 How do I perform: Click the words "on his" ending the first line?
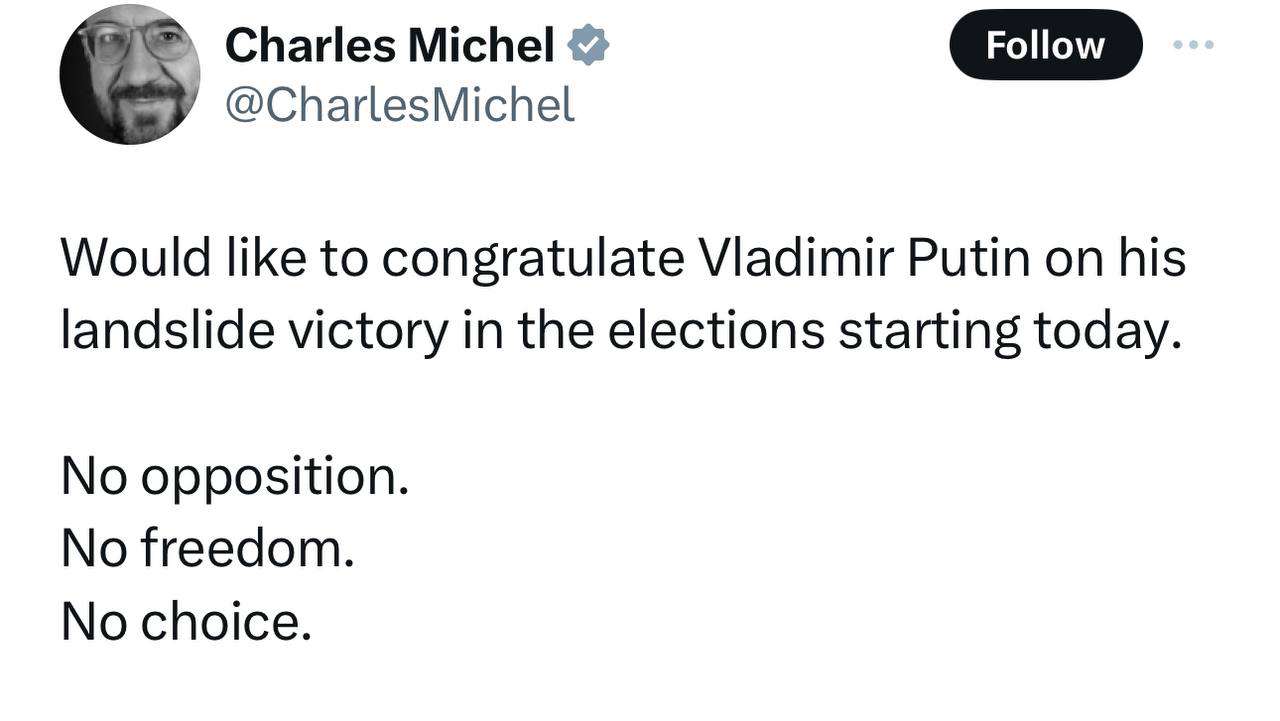[x=1115, y=258]
